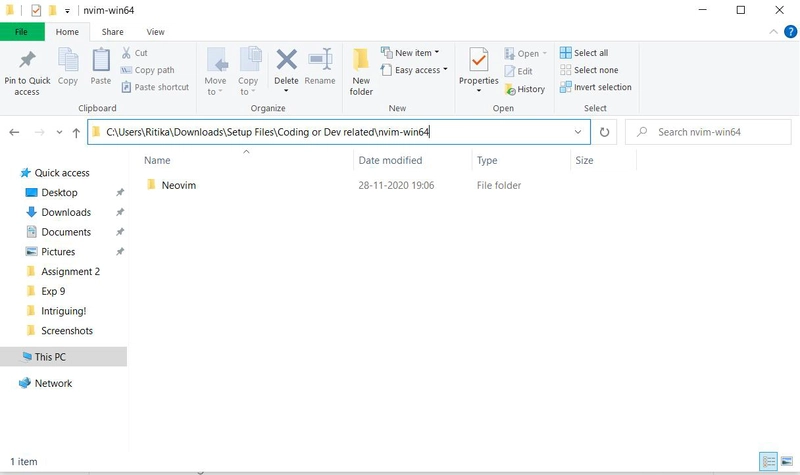Click the Delete red X icon
800x475 pixels.
286,60
